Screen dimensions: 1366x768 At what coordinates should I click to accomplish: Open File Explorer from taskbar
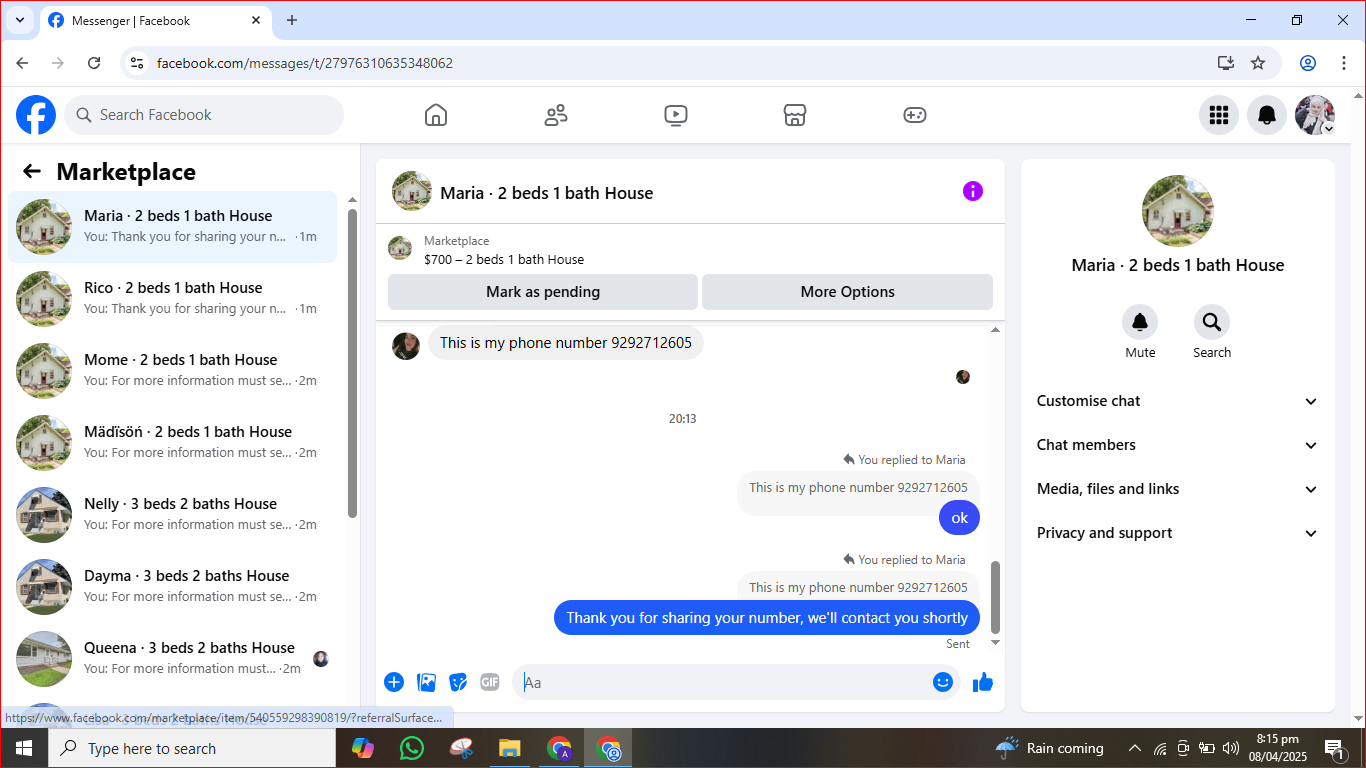tap(510, 748)
